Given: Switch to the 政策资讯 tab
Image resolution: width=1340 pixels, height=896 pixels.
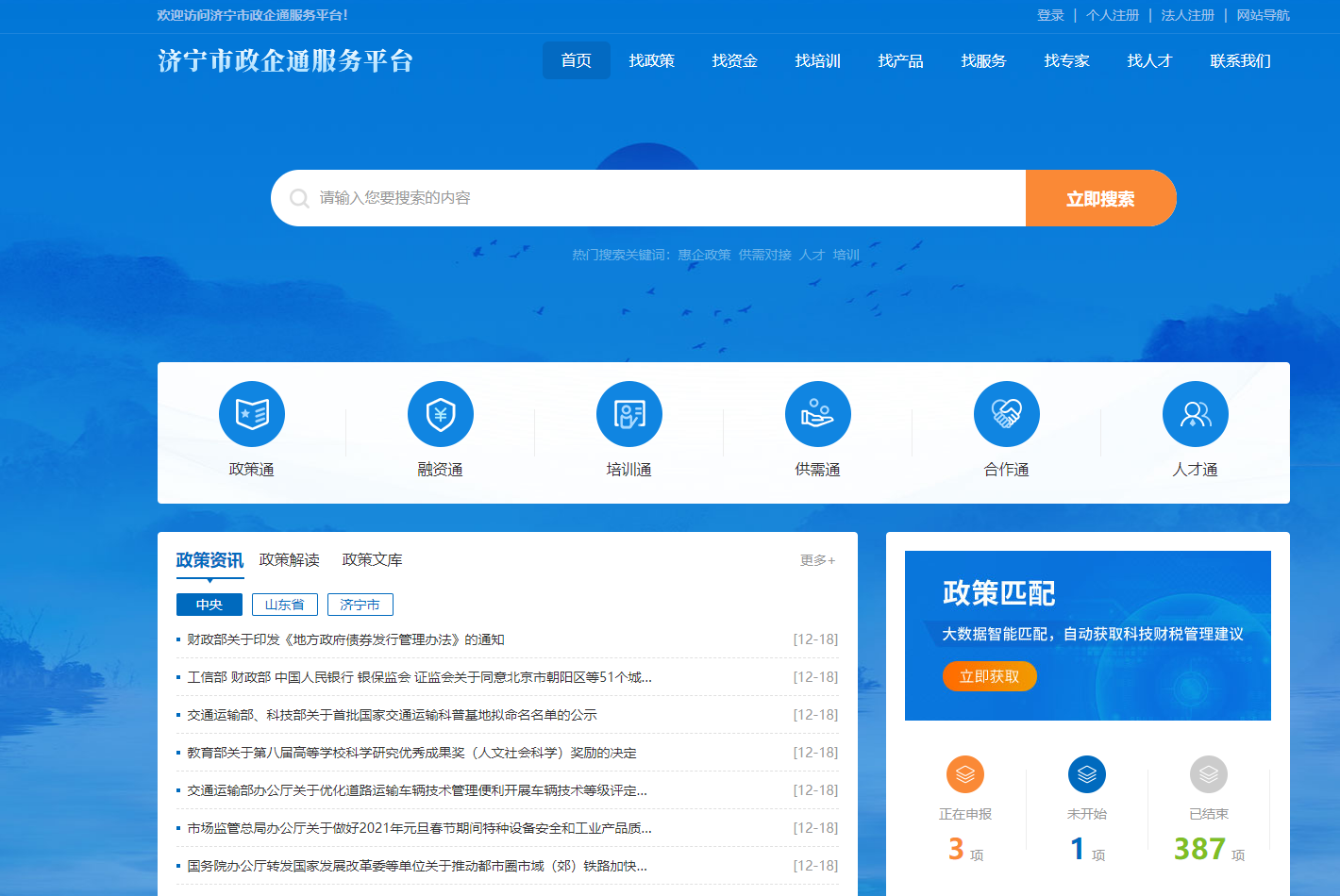Looking at the screenshot, I should (x=209, y=560).
